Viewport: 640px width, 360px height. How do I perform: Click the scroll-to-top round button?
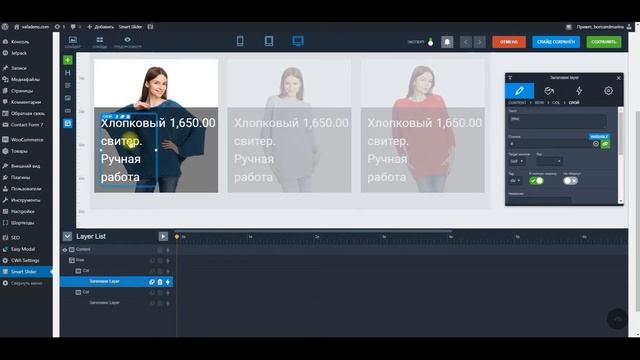pos(617,318)
